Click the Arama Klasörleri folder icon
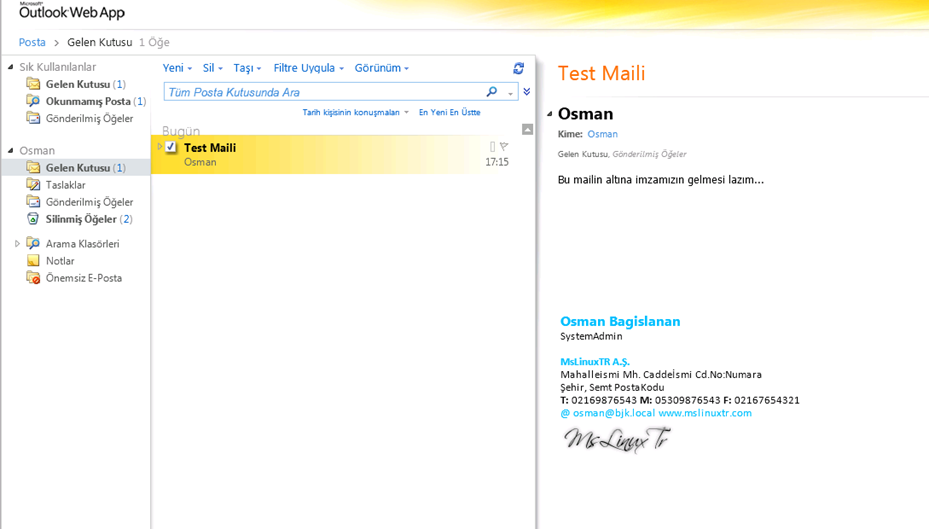The height and width of the screenshot is (529, 929). pyautogui.click(x=33, y=243)
